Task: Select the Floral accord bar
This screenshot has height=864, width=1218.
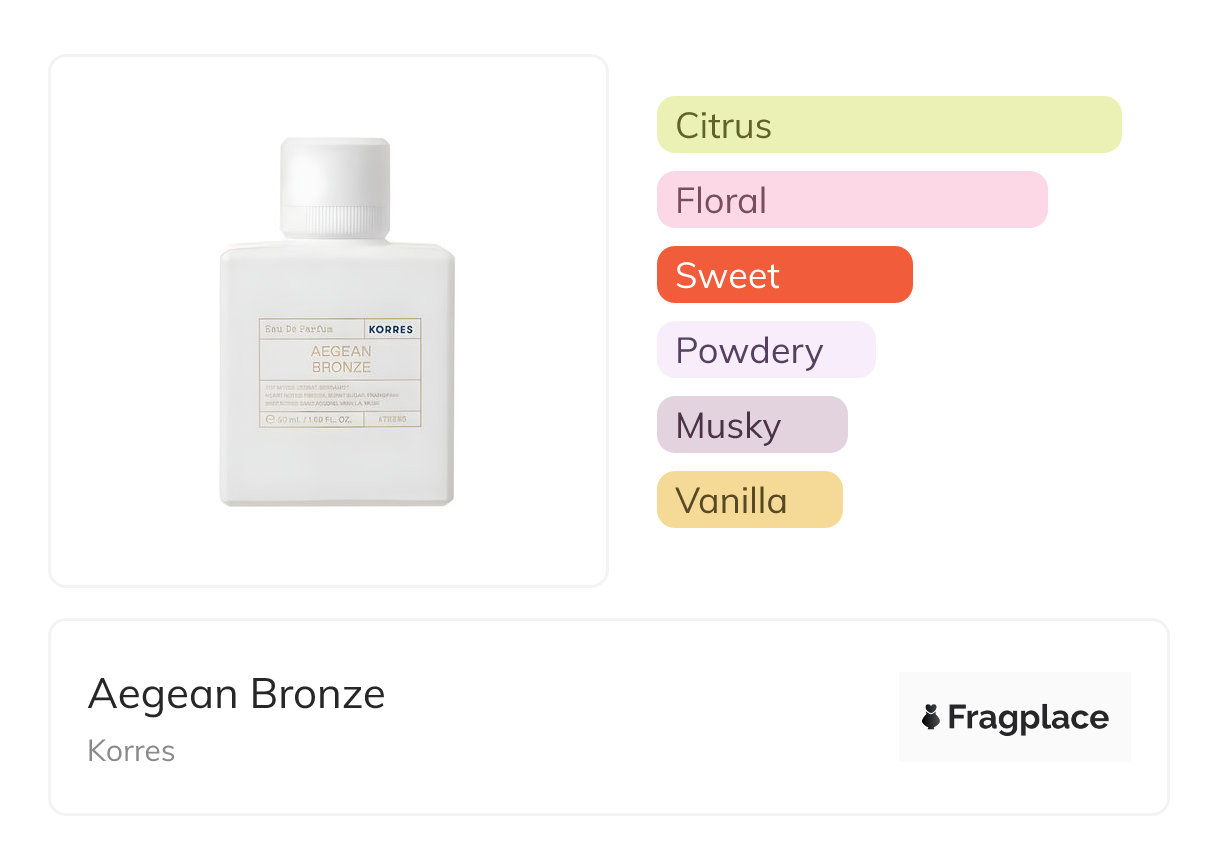Action: 851,200
